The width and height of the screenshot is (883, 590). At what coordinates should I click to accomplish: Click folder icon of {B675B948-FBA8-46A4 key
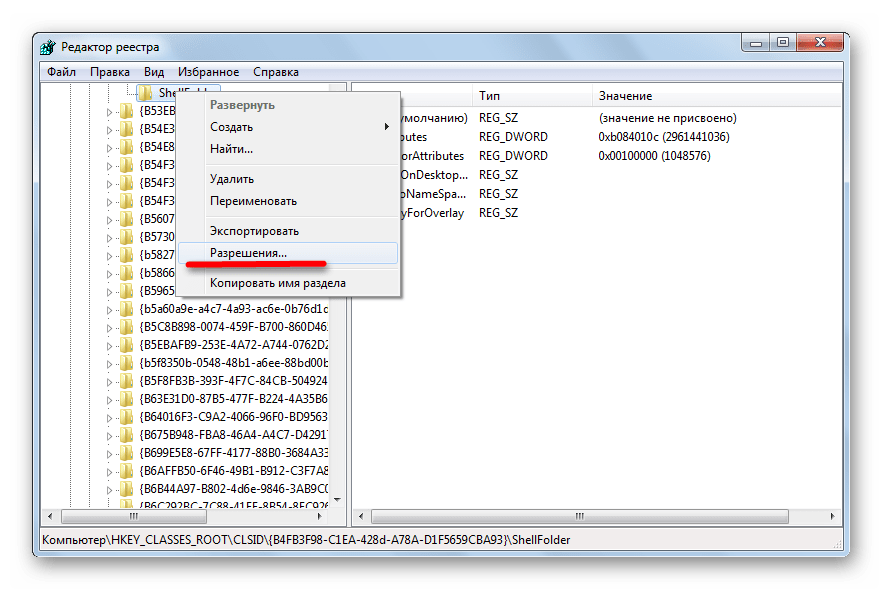click(x=126, y=435)
